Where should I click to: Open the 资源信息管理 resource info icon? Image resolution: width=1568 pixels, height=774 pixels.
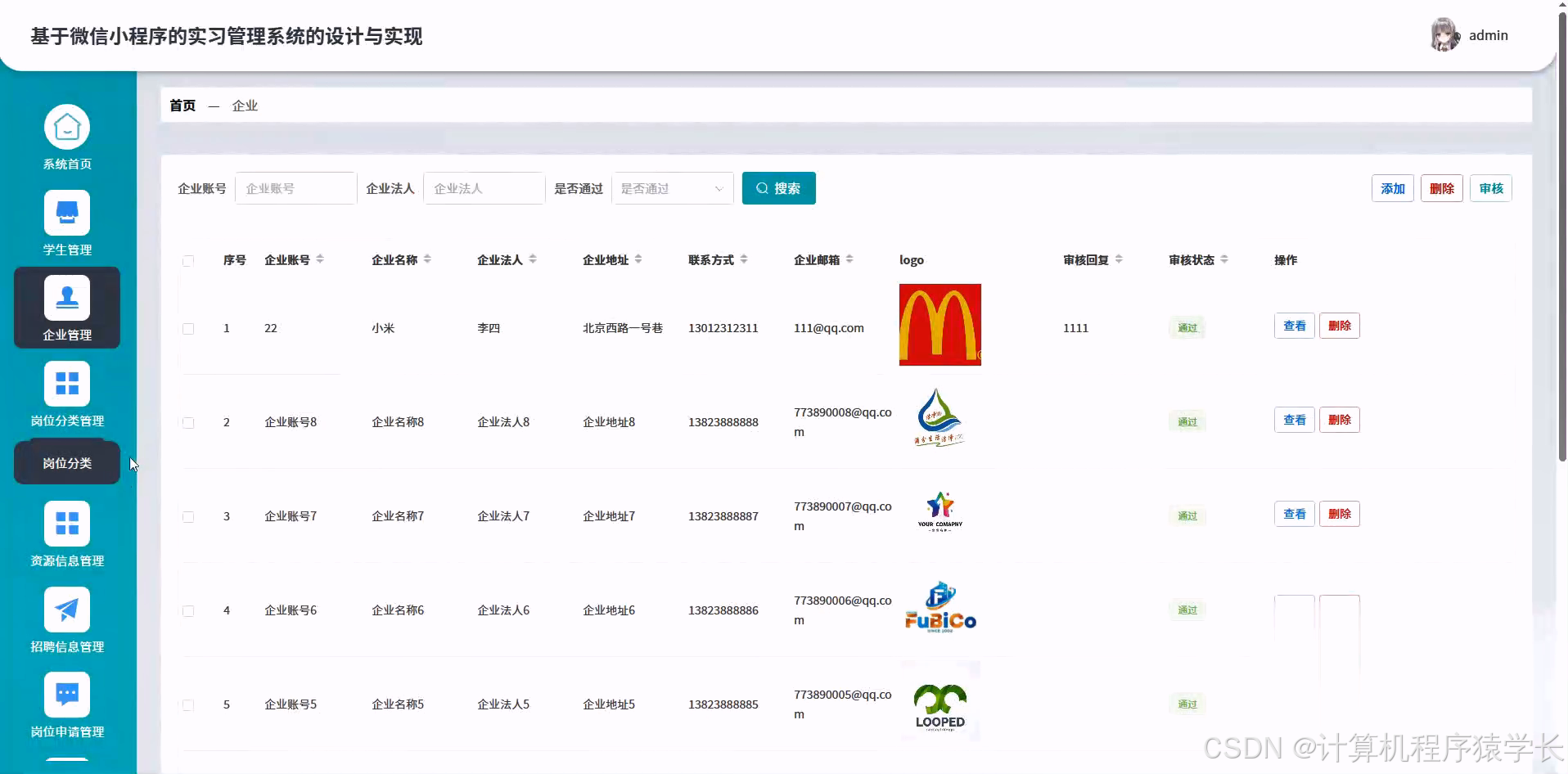tap(67, 524)
